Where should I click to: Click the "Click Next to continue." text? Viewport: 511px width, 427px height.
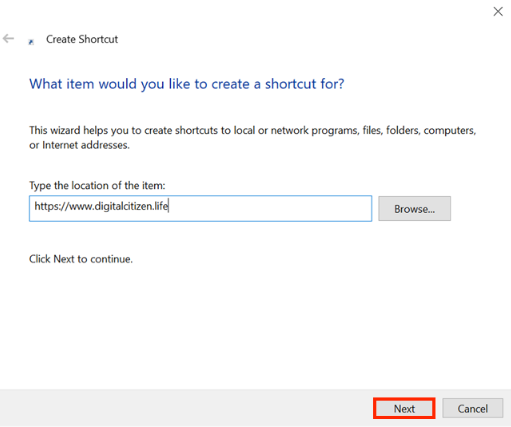[x=81, y=259]
